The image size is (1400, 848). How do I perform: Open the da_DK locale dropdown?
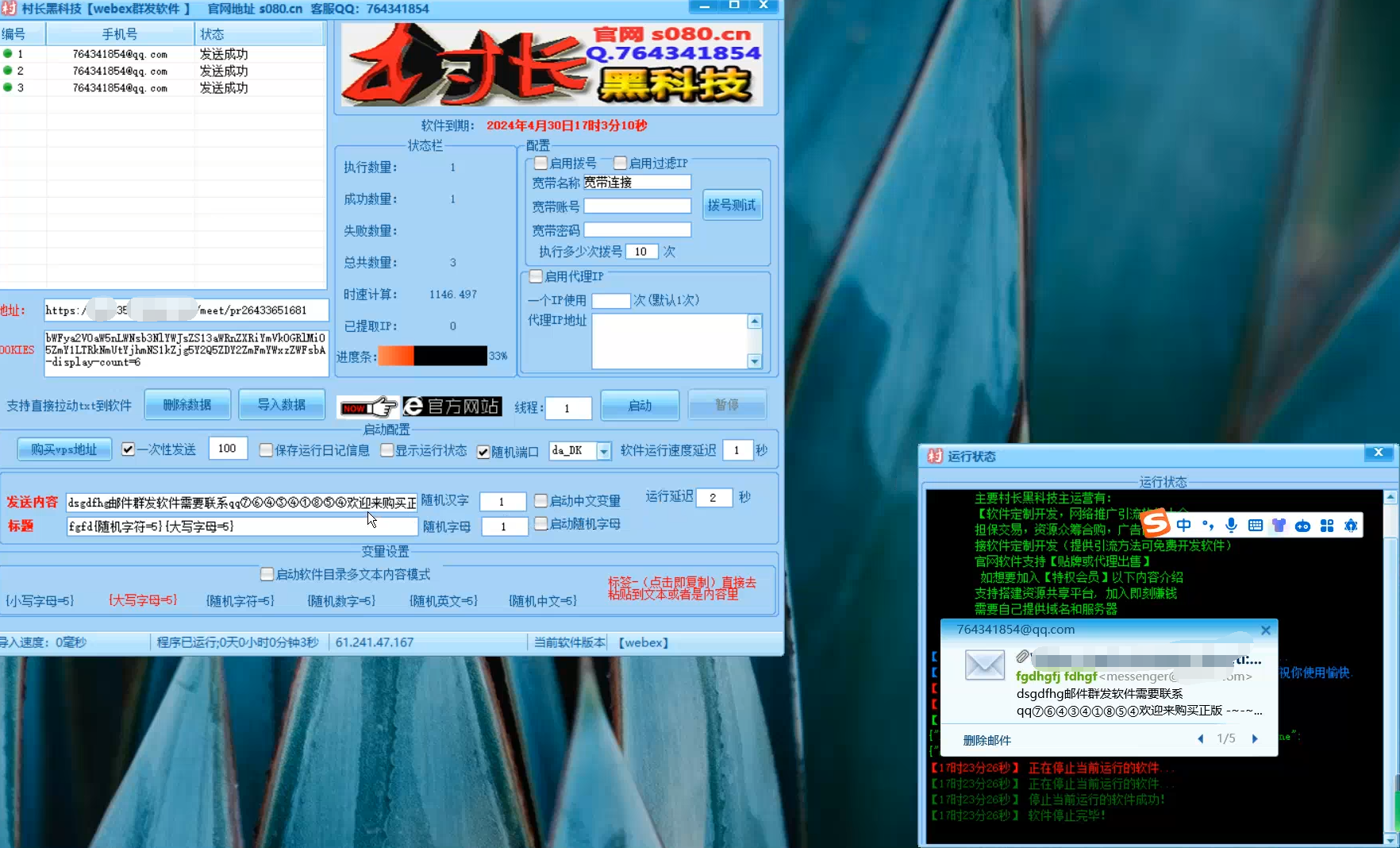point(604,451)
